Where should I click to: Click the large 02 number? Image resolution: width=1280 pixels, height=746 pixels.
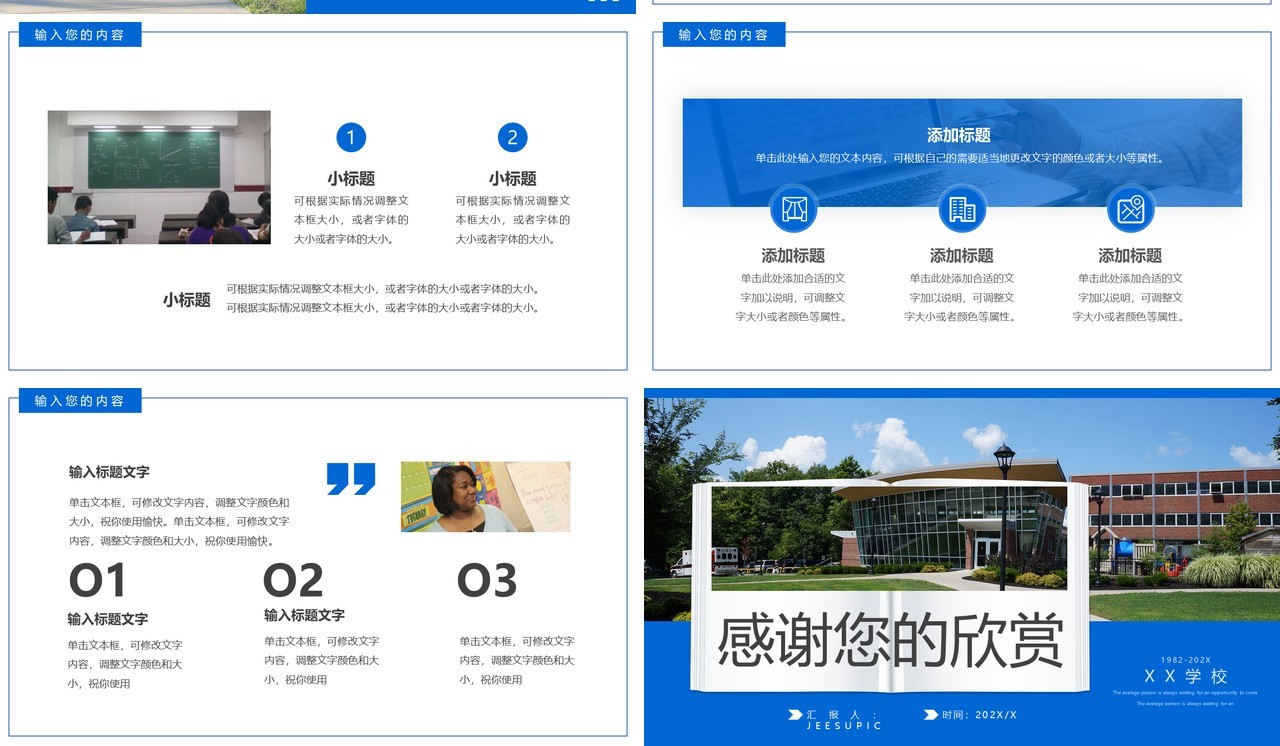point(293,581)
